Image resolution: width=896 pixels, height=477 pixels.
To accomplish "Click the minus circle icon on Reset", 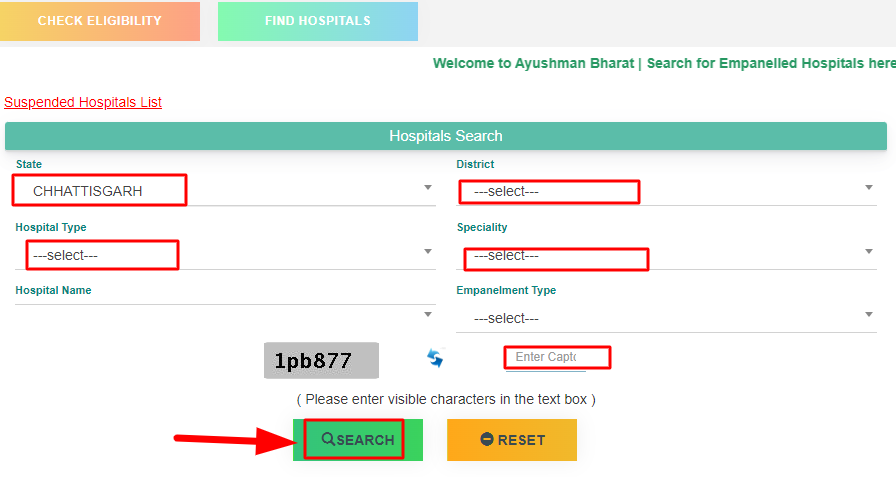I will tap(487, 439).
